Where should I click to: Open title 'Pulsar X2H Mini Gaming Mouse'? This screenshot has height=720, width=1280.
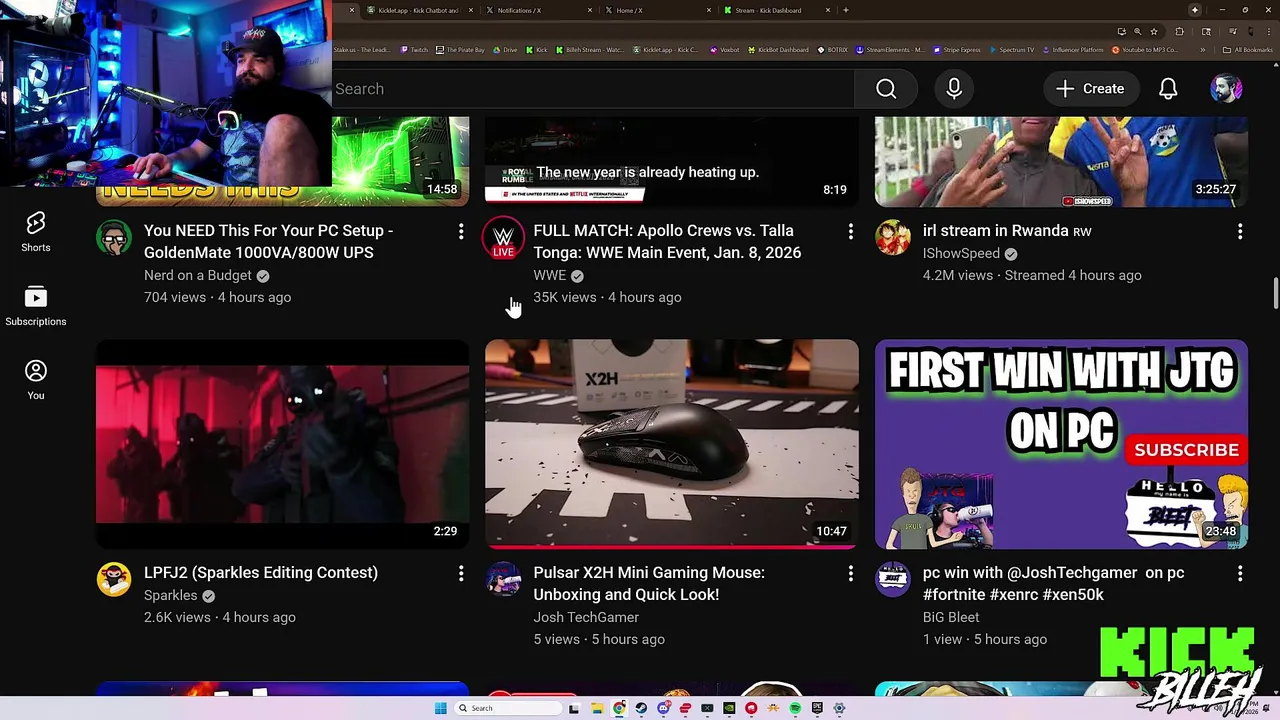point(649,583)
